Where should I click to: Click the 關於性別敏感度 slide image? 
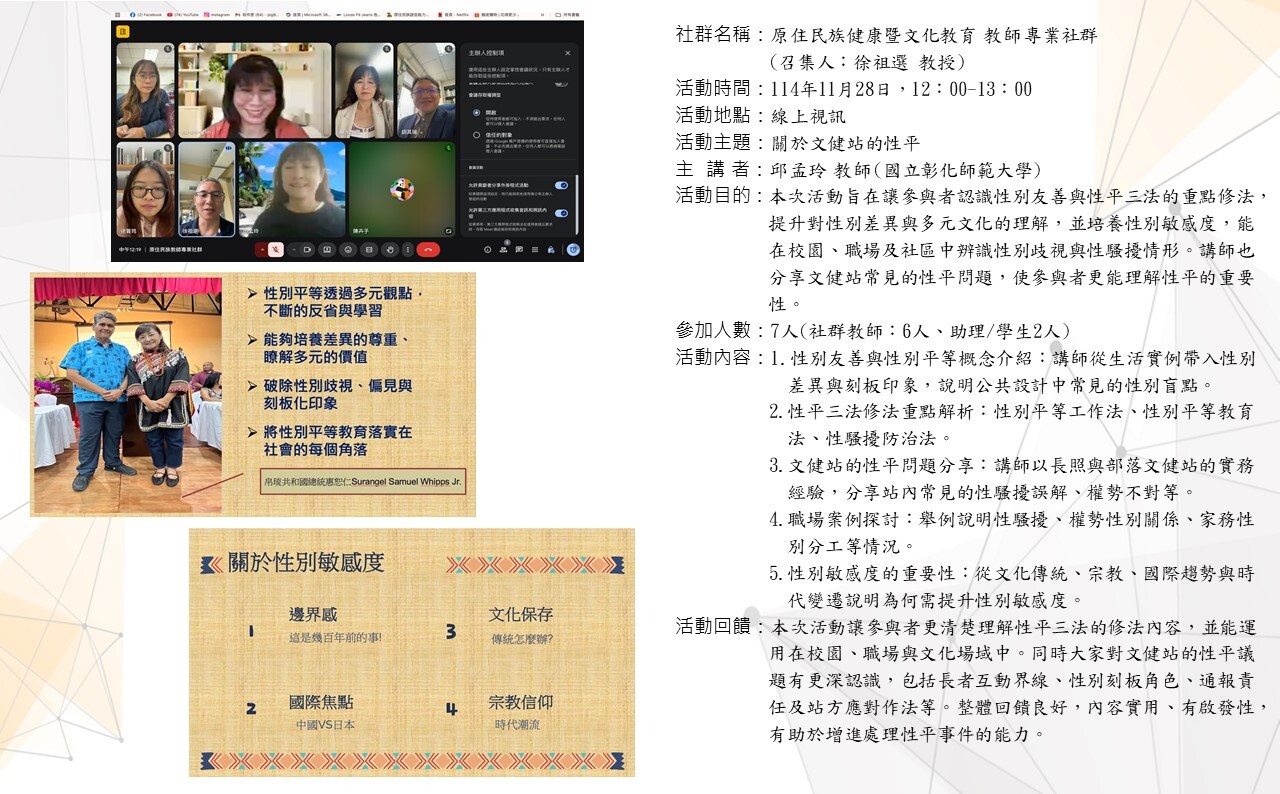click(412, 652)
